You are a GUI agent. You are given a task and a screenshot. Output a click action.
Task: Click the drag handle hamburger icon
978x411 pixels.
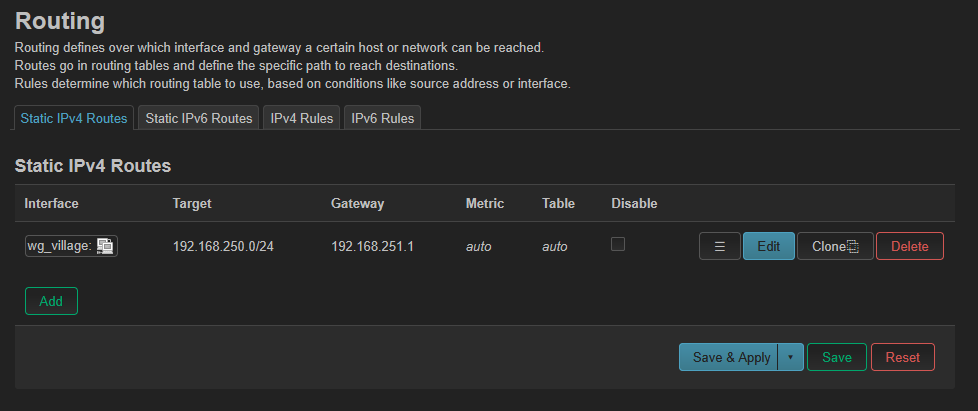pyautogui.click(x=719, y=246)
